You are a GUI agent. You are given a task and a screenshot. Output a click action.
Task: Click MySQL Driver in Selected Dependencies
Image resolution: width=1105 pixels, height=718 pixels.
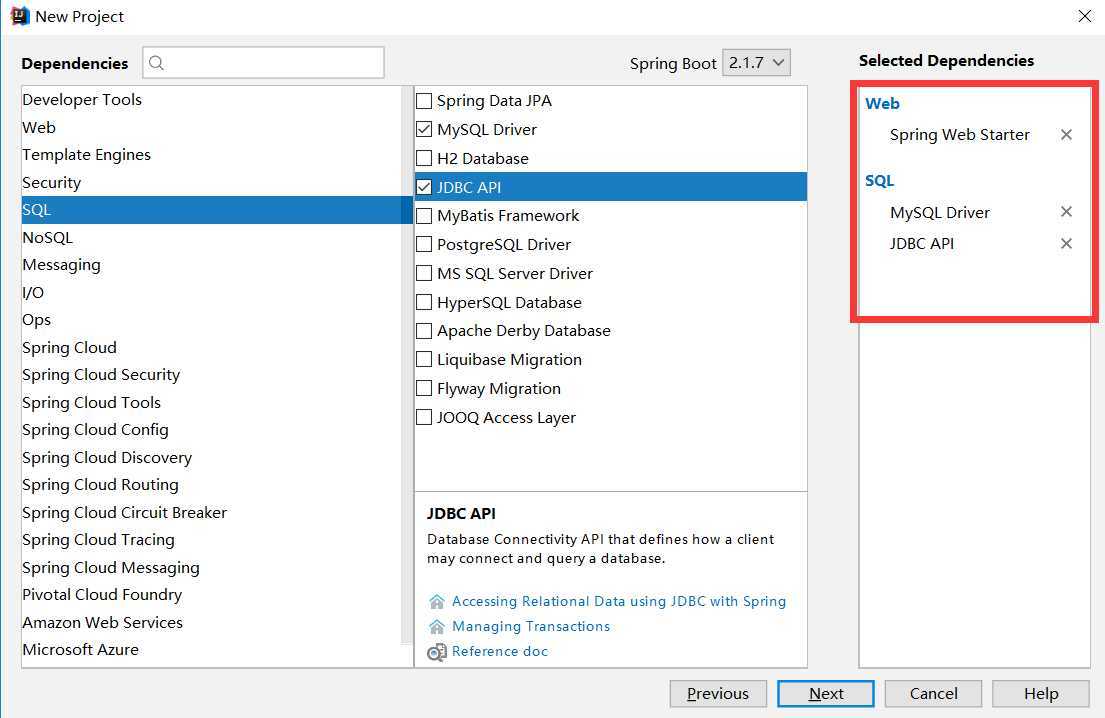(x=939, y=212)
